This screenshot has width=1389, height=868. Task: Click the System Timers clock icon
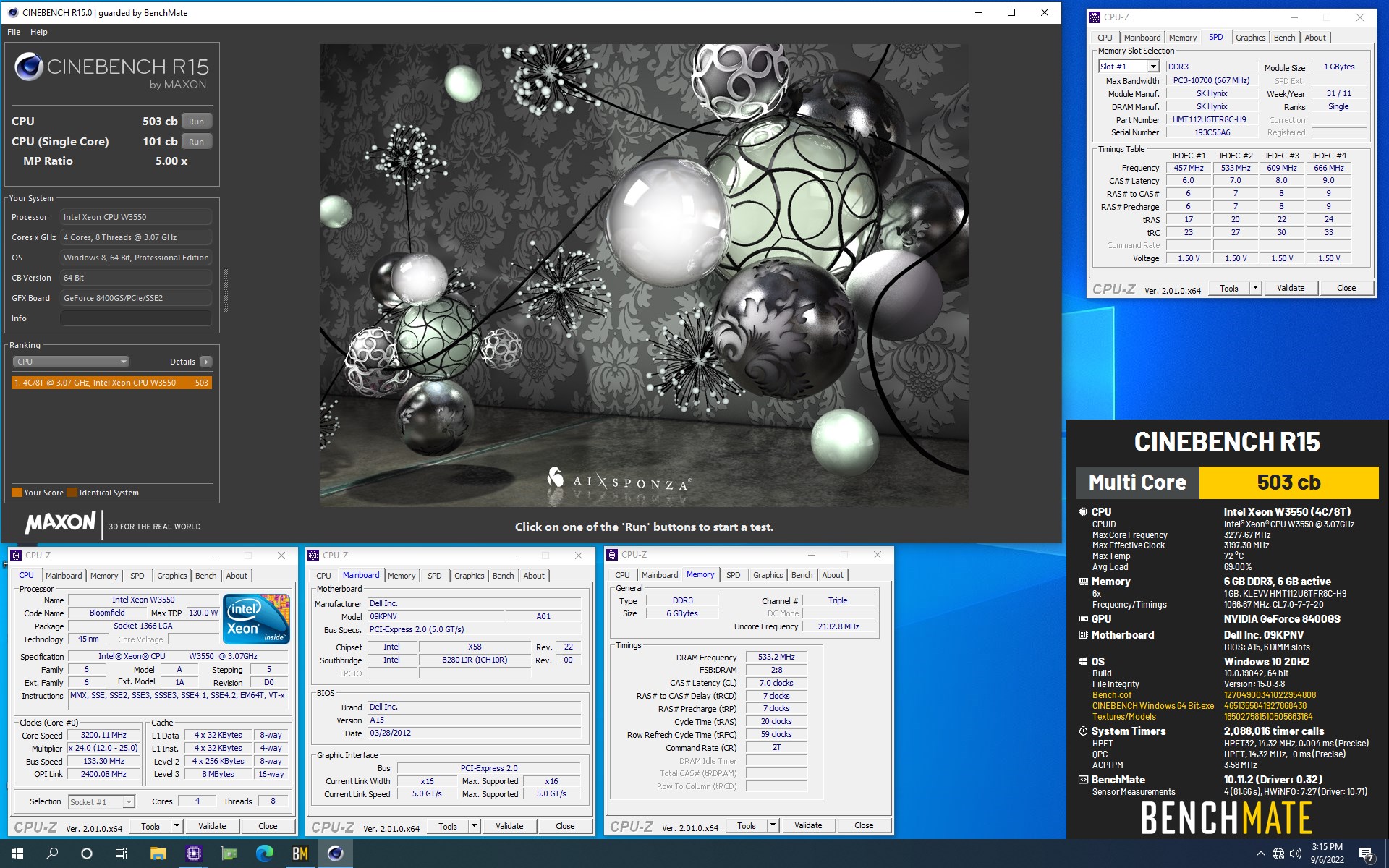click(1083, 731)
